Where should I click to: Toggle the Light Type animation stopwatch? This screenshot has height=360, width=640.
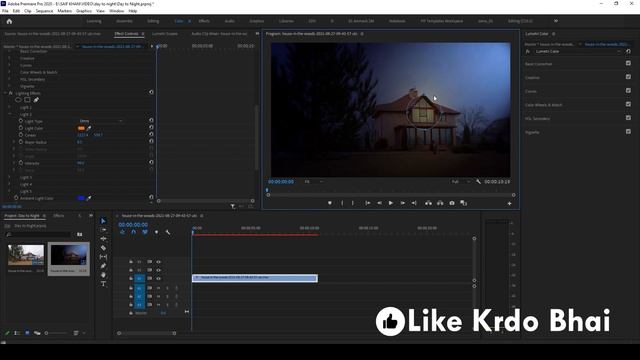[x=20, y=121]
